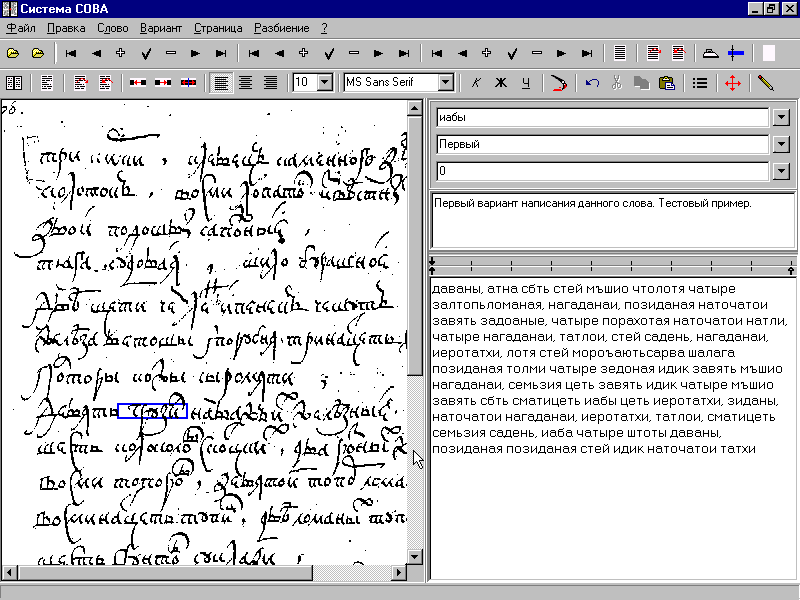Toggle italic formatting (К)
800x600 pixels.
(x=476, y=83)
